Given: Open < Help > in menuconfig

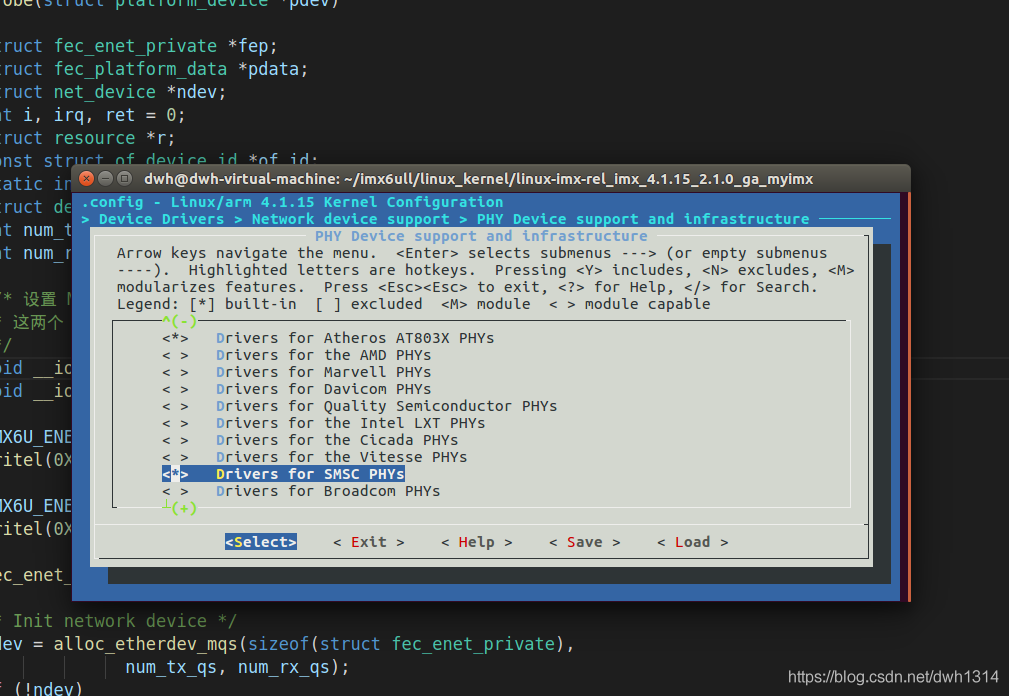Looking at the screenshot, I should [x=477, y=542].
